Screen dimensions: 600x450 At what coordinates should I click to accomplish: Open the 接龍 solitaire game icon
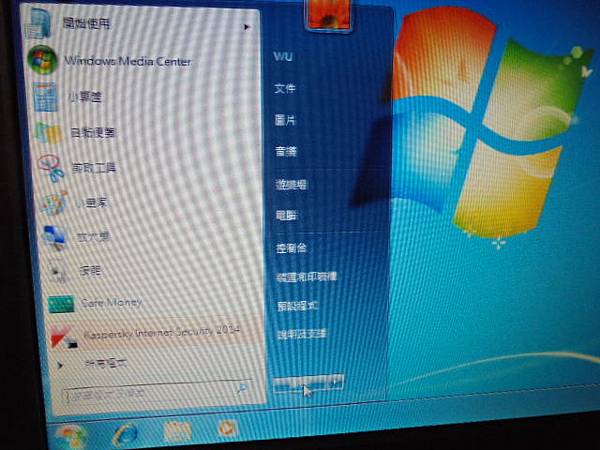point(59,272)
